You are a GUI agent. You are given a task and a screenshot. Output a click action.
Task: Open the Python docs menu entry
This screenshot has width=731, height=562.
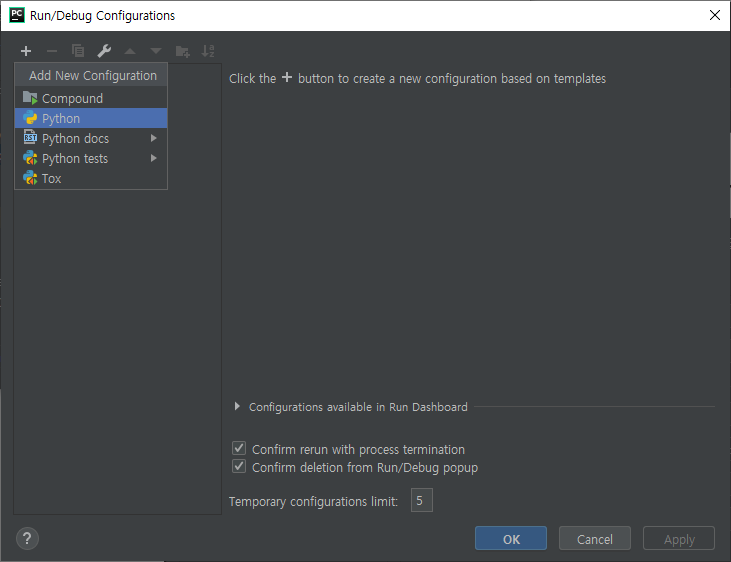tap(91, 139)
